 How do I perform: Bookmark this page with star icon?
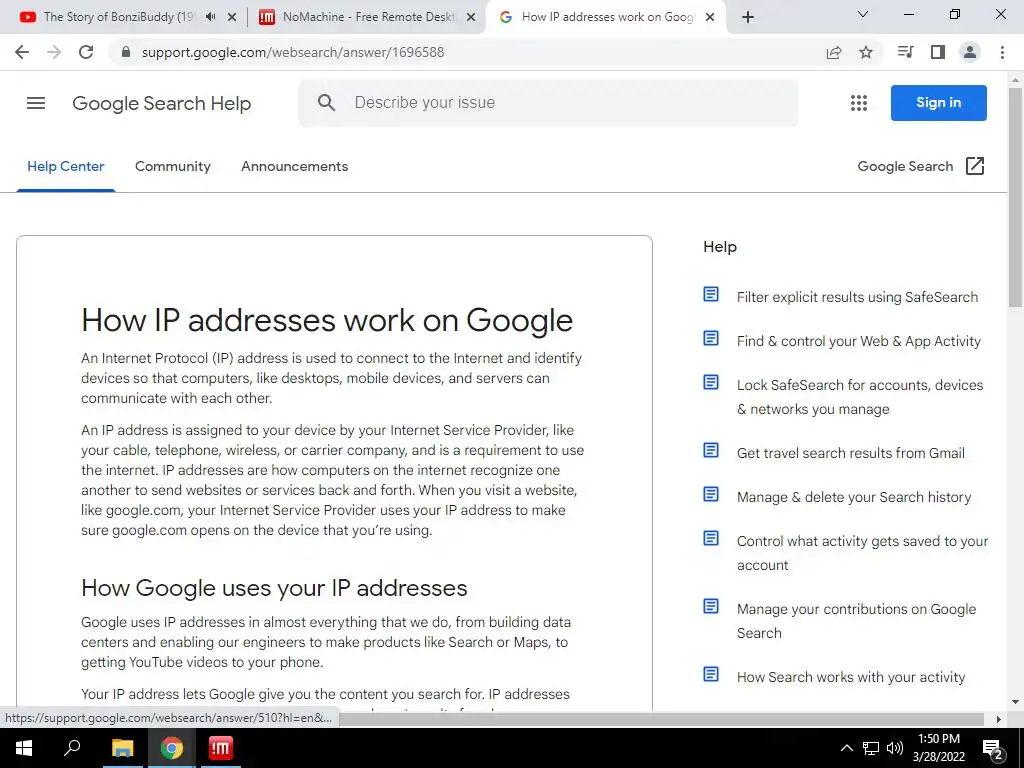pyautogui.click(x=866, y=52)
